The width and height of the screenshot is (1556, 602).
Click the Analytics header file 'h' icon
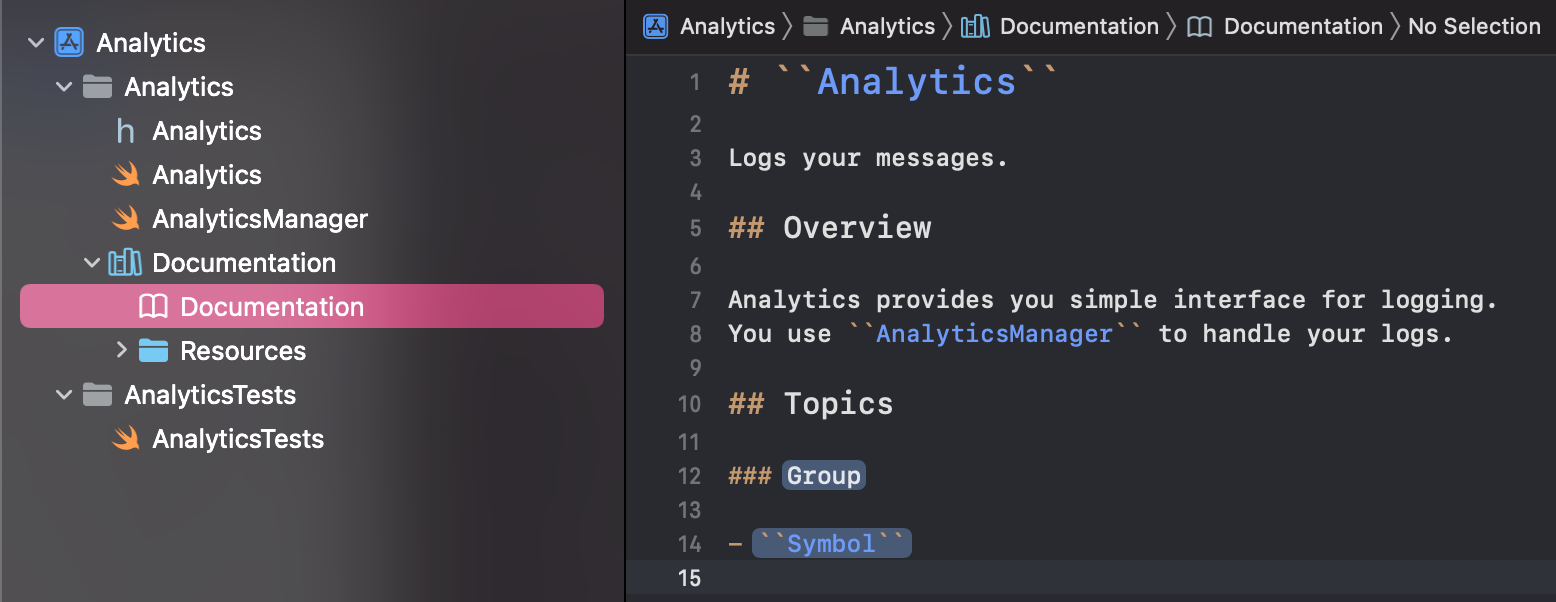(x=125, y=131)
